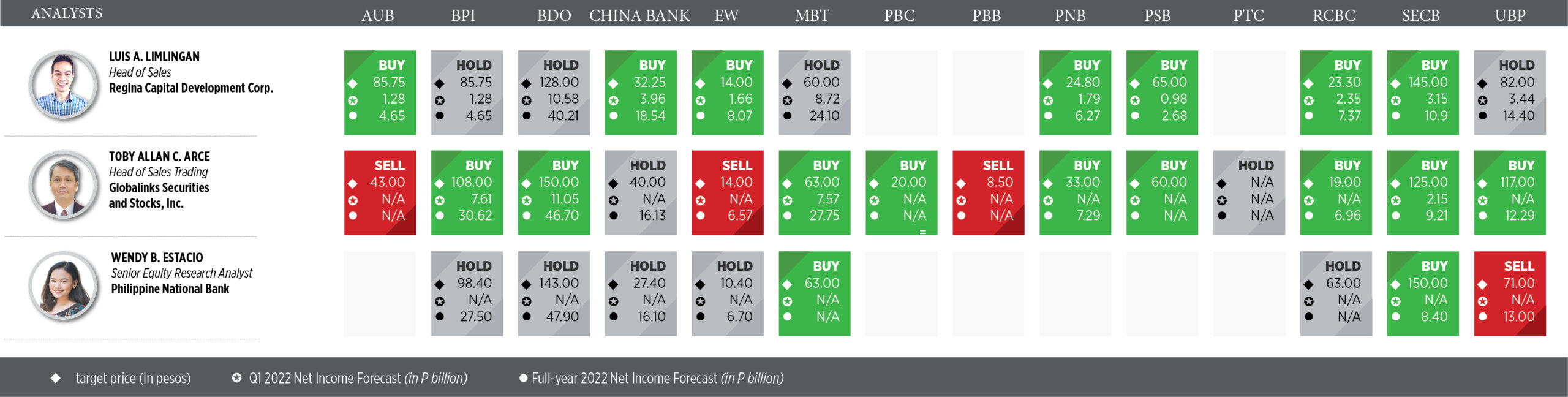Click the Regina Capital Development Corp. text
Image resolution: width=1568 pixels, height=397 pixels.
click(191, 88)
